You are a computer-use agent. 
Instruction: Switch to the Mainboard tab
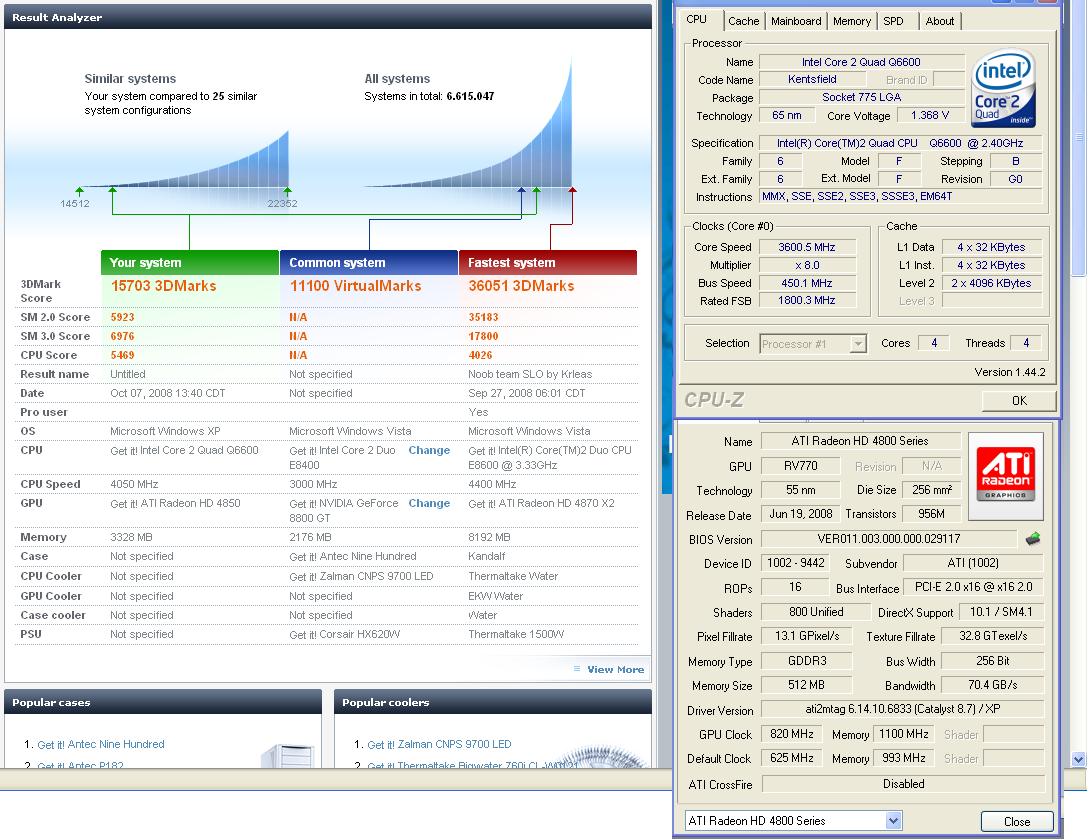pyautogui.click(x=796, y=21)
